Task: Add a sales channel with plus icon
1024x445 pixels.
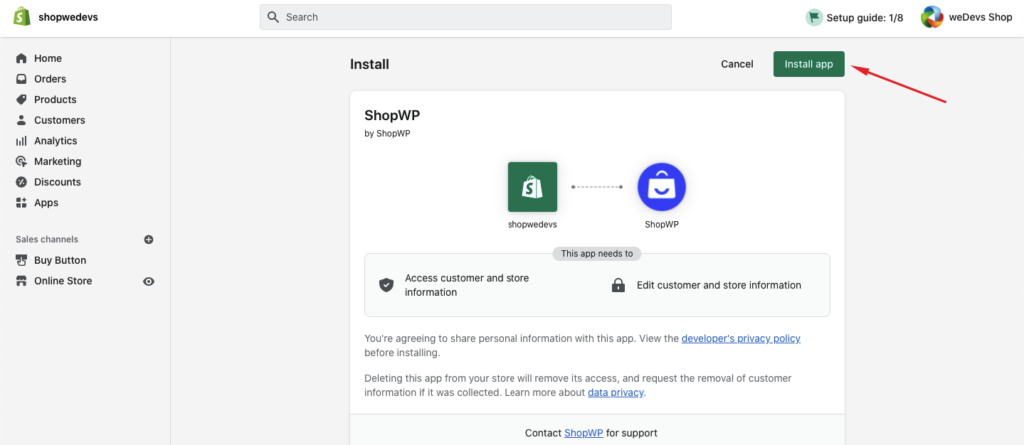Action: (x=148, y=239)
